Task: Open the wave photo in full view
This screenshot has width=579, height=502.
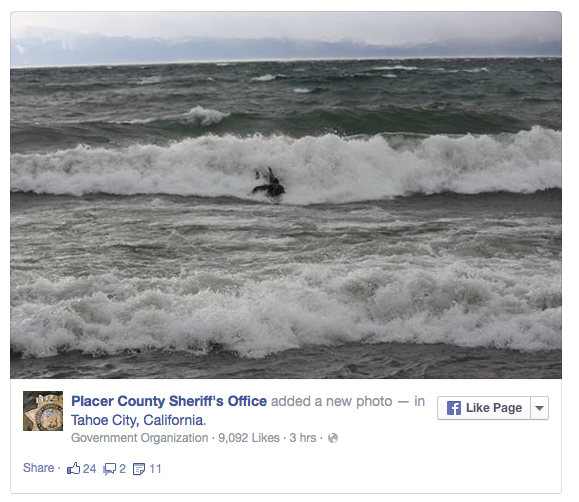Action: point(286,195)
